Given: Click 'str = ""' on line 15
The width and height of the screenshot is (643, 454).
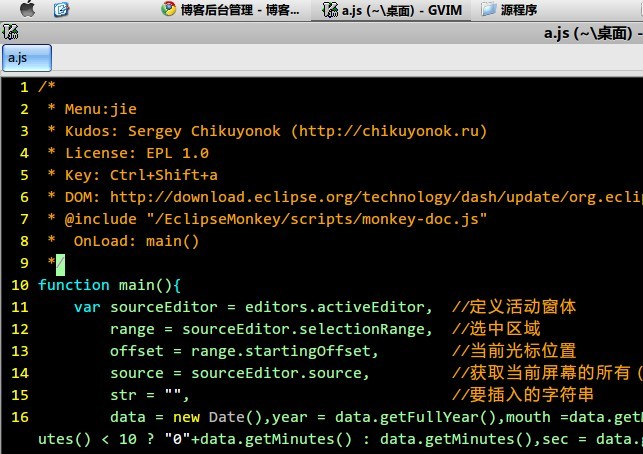Looking at the screenshot, I should tap(146, 395).
